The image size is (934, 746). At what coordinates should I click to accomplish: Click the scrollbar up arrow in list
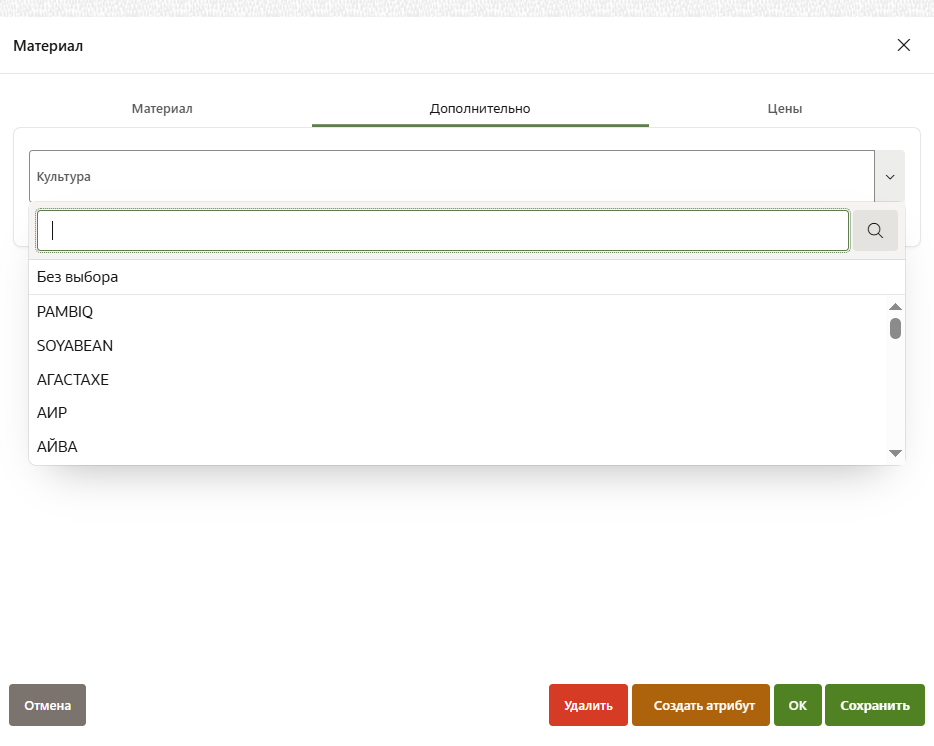pyautogui.click(x=895, y=307)
